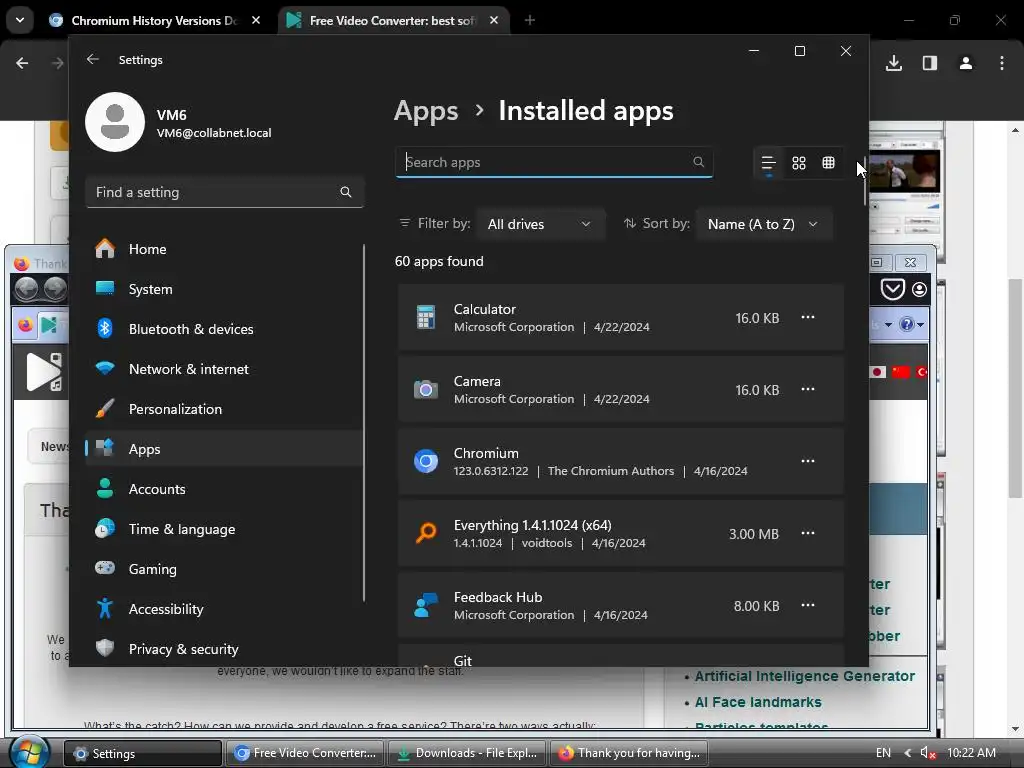Open the VM6 user account avatar
Image resolution: width=1024 pixels, height=768 pixels.
(115, 122)
